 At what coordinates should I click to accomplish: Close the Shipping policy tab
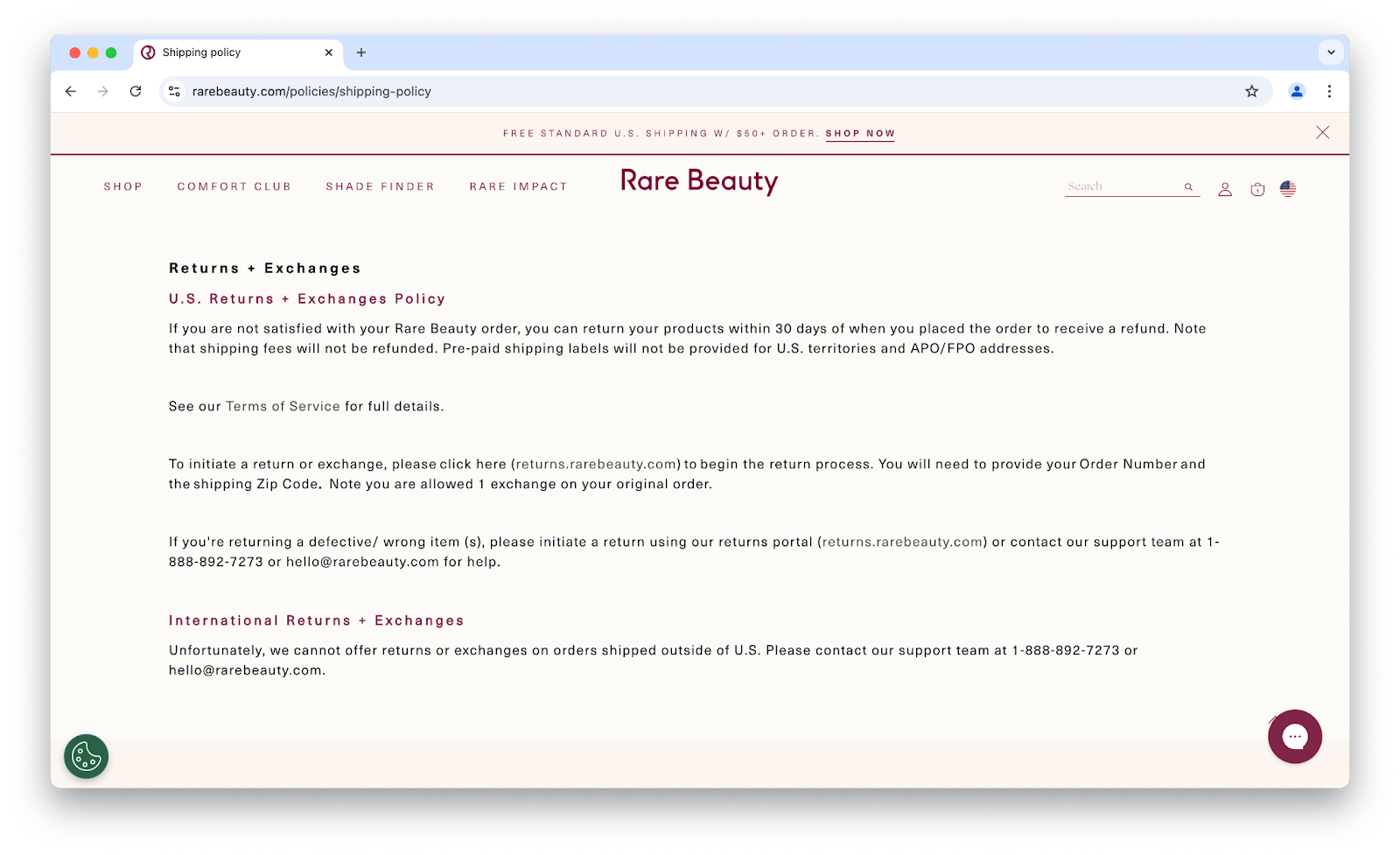329,53
